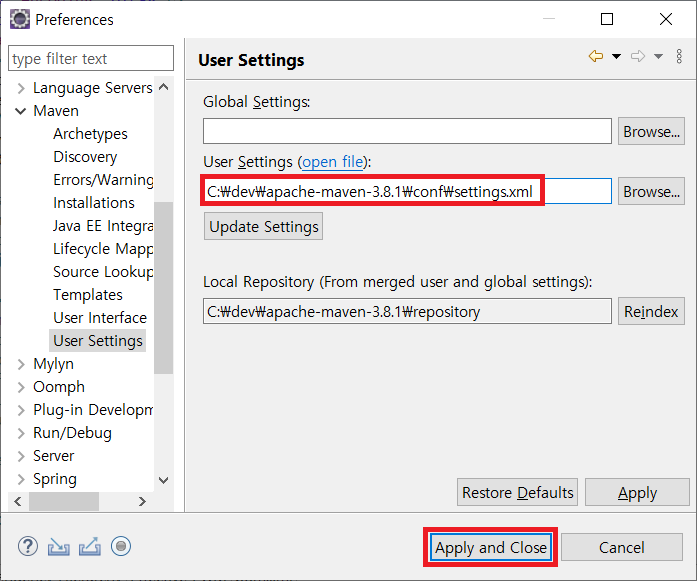Click the type filter text field
This screenshot has height=581, width=697.
point(91,58)
